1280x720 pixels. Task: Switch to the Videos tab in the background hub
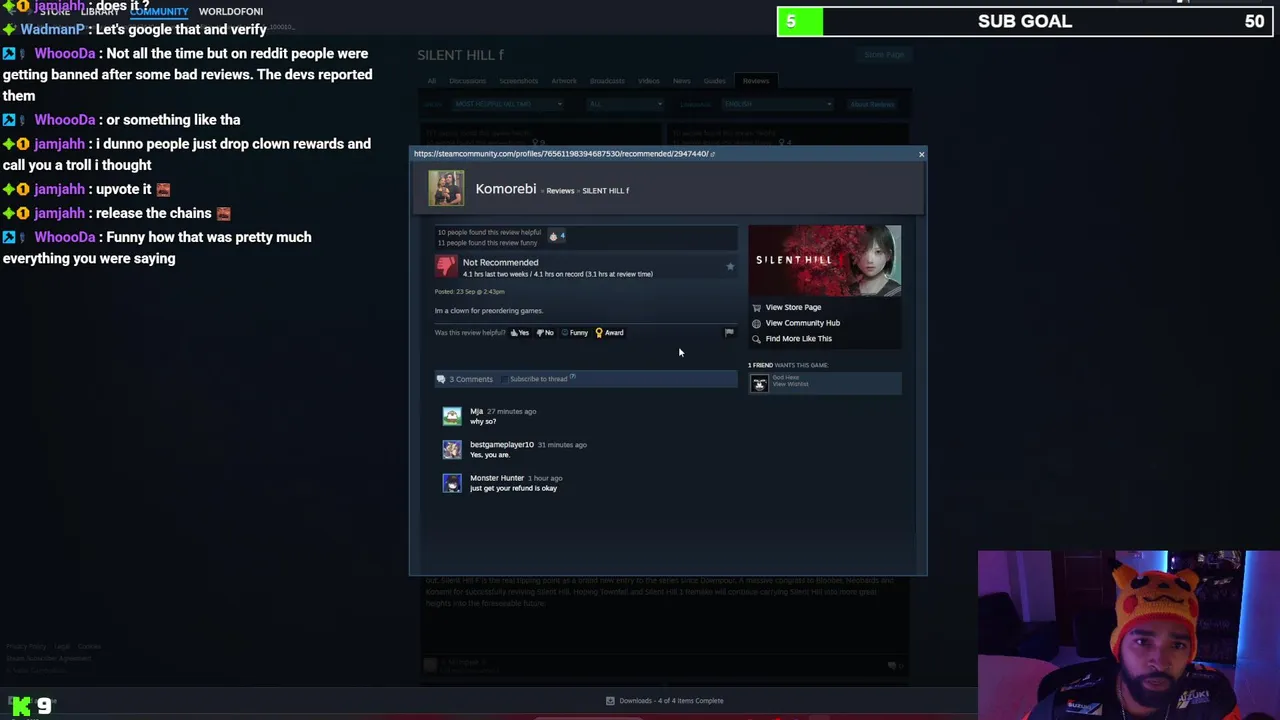coord(649,81)
